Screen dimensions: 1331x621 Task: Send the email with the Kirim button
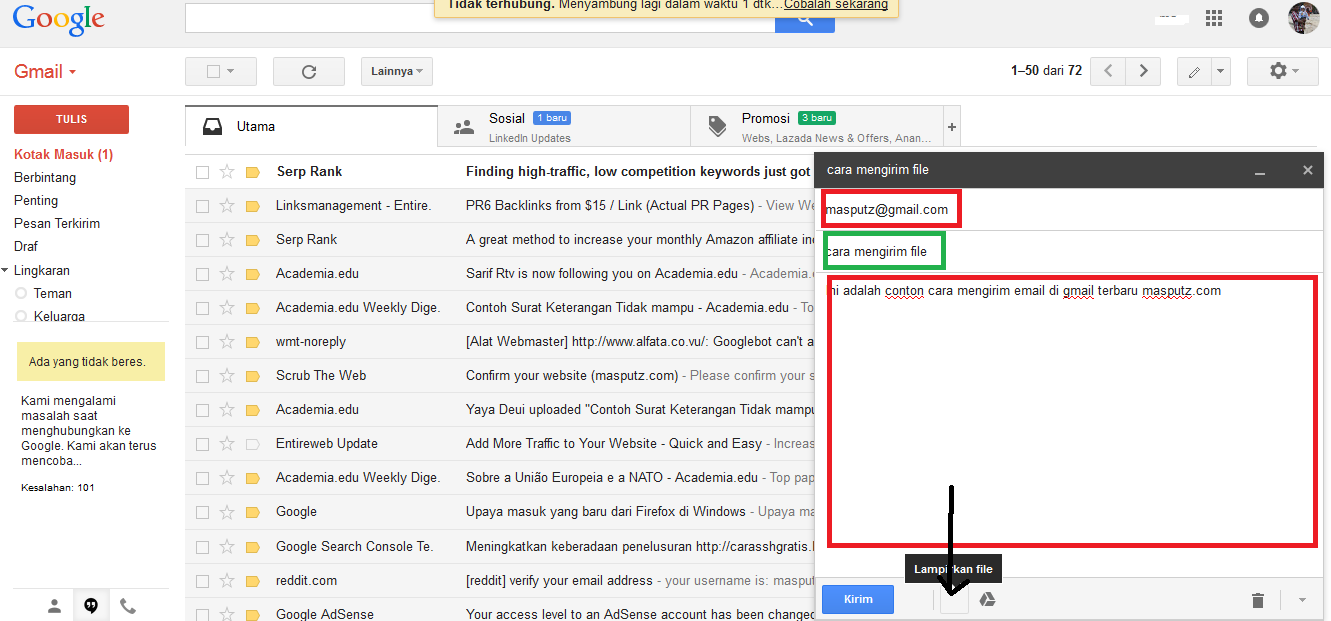[858, 599]
